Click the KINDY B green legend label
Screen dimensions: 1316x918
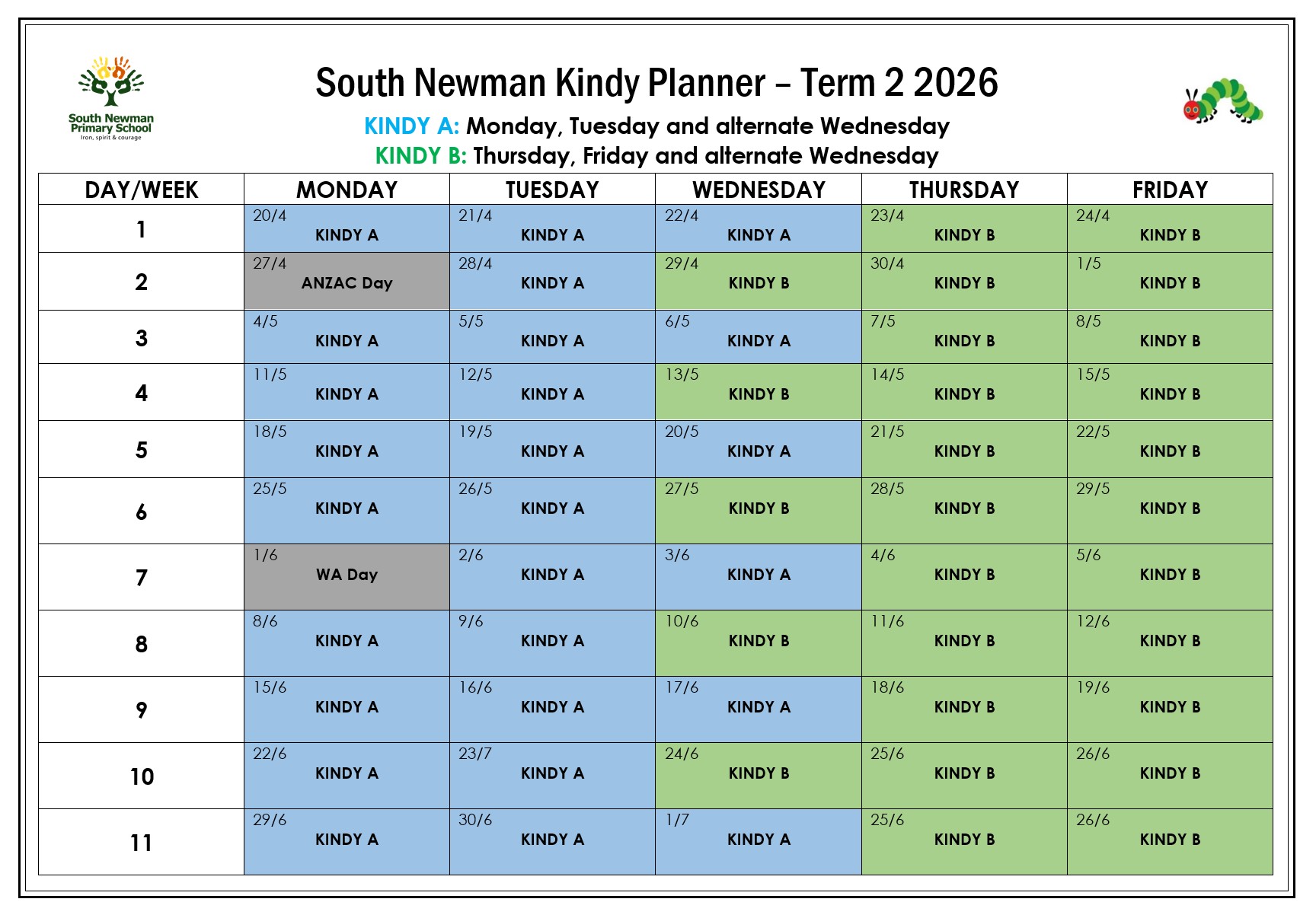(x=420, y=156)
